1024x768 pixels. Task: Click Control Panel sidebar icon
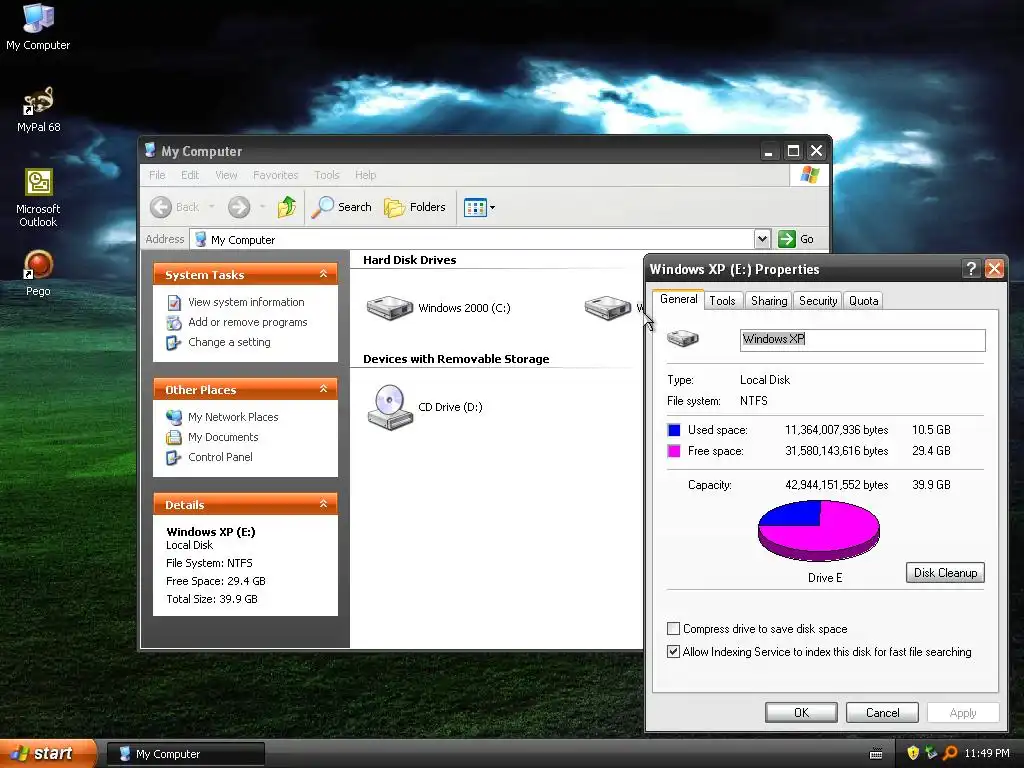coord(174,457)
